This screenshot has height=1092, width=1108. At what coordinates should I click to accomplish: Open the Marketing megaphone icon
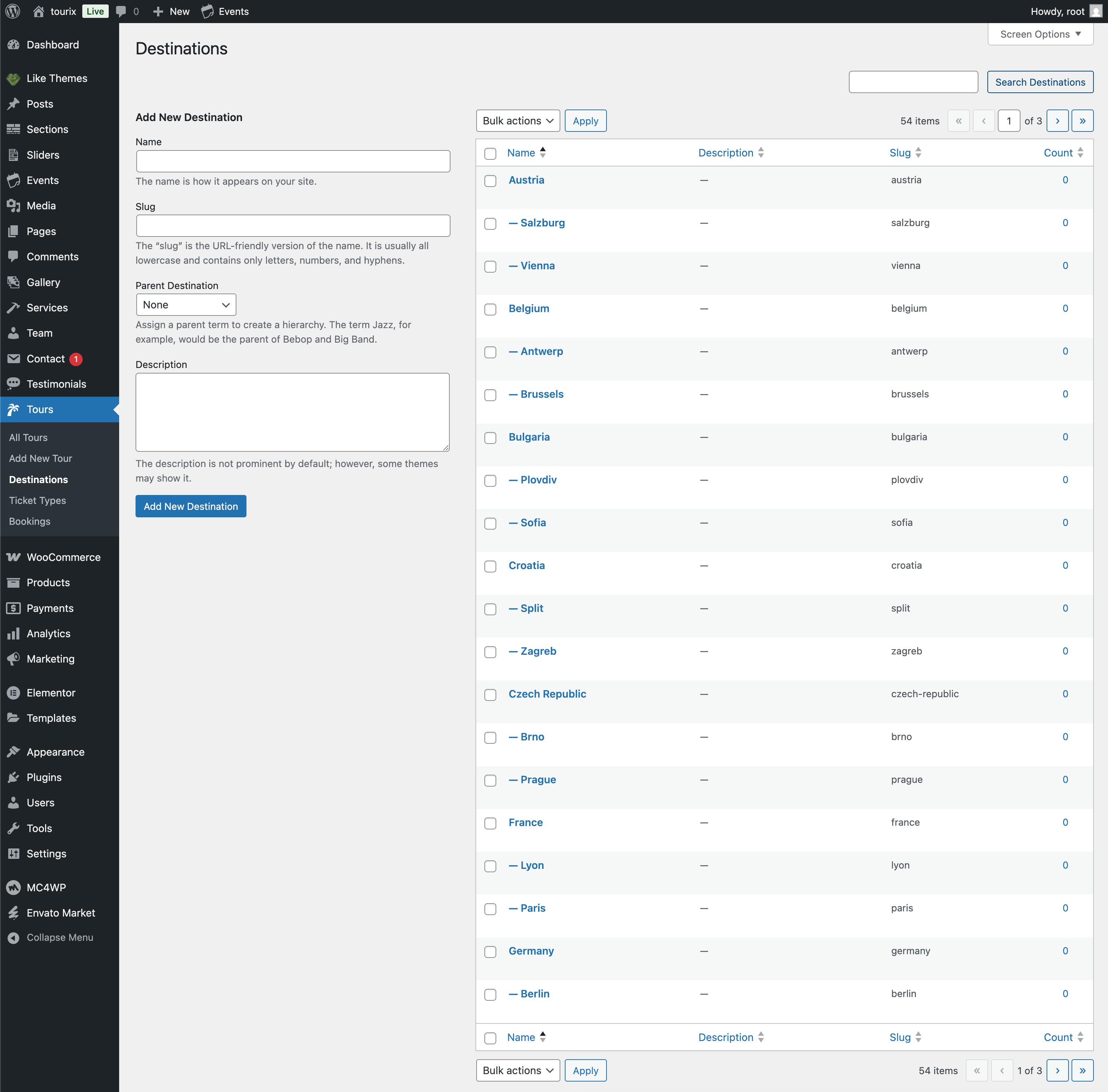click(x=14, y=659)
